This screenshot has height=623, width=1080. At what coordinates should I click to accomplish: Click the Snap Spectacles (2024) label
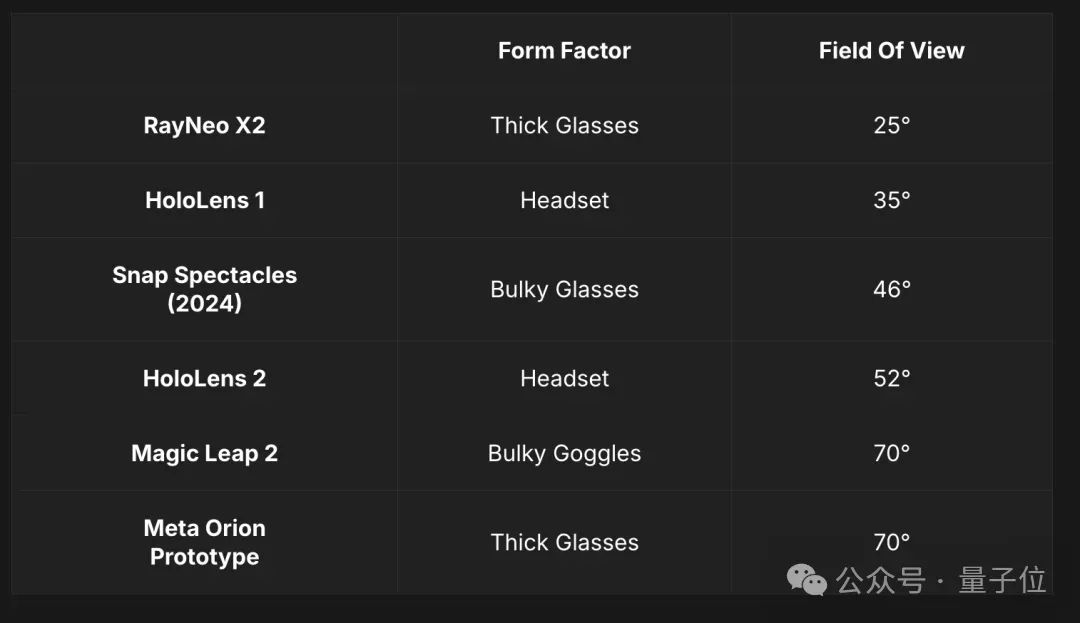click(205, 289)
